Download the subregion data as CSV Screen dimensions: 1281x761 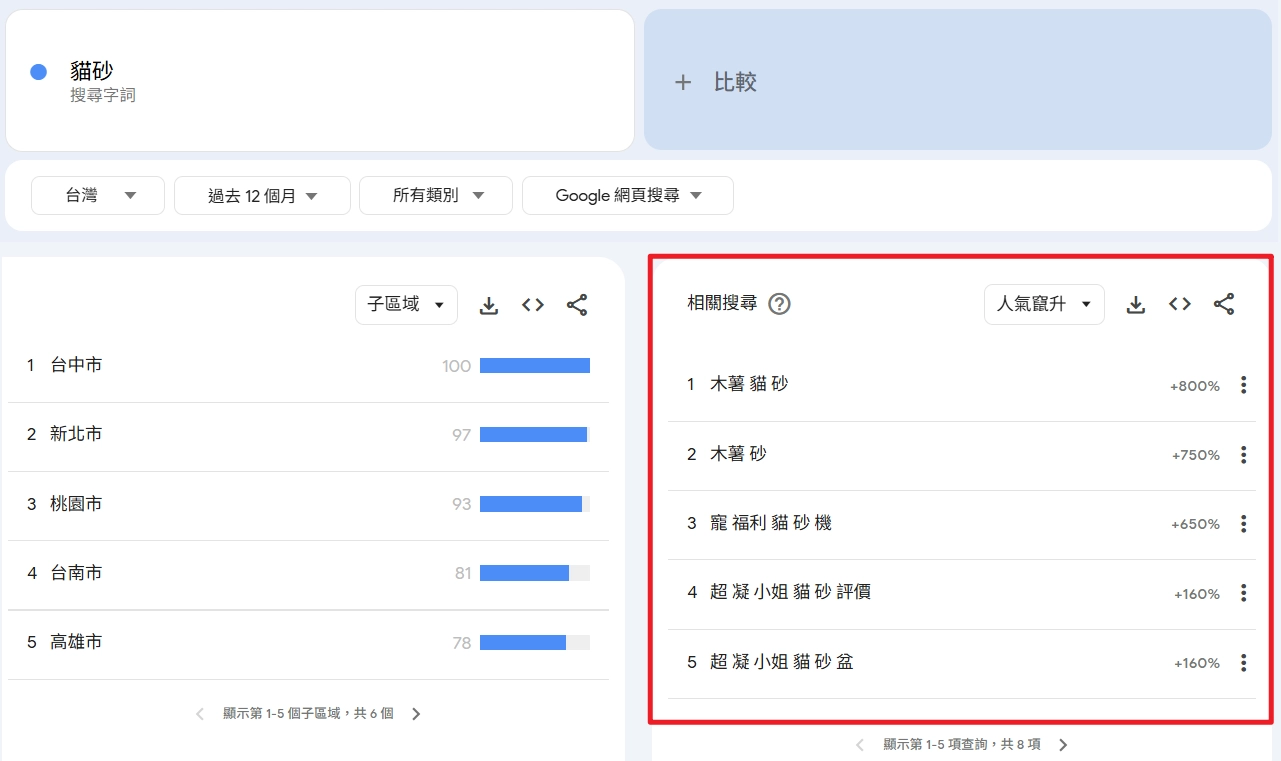(488, 305)
